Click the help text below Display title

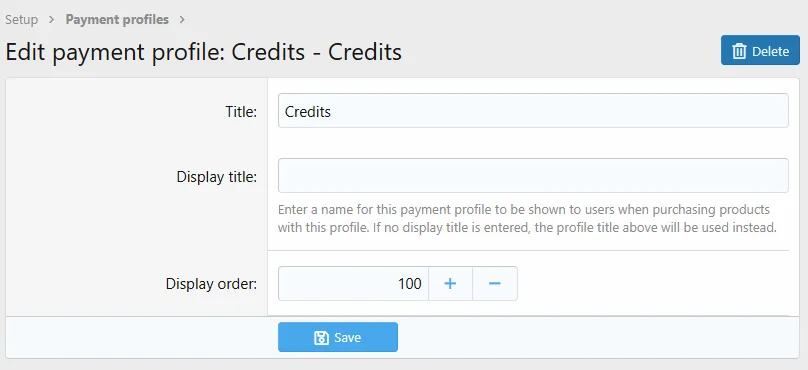coord(527,218)
